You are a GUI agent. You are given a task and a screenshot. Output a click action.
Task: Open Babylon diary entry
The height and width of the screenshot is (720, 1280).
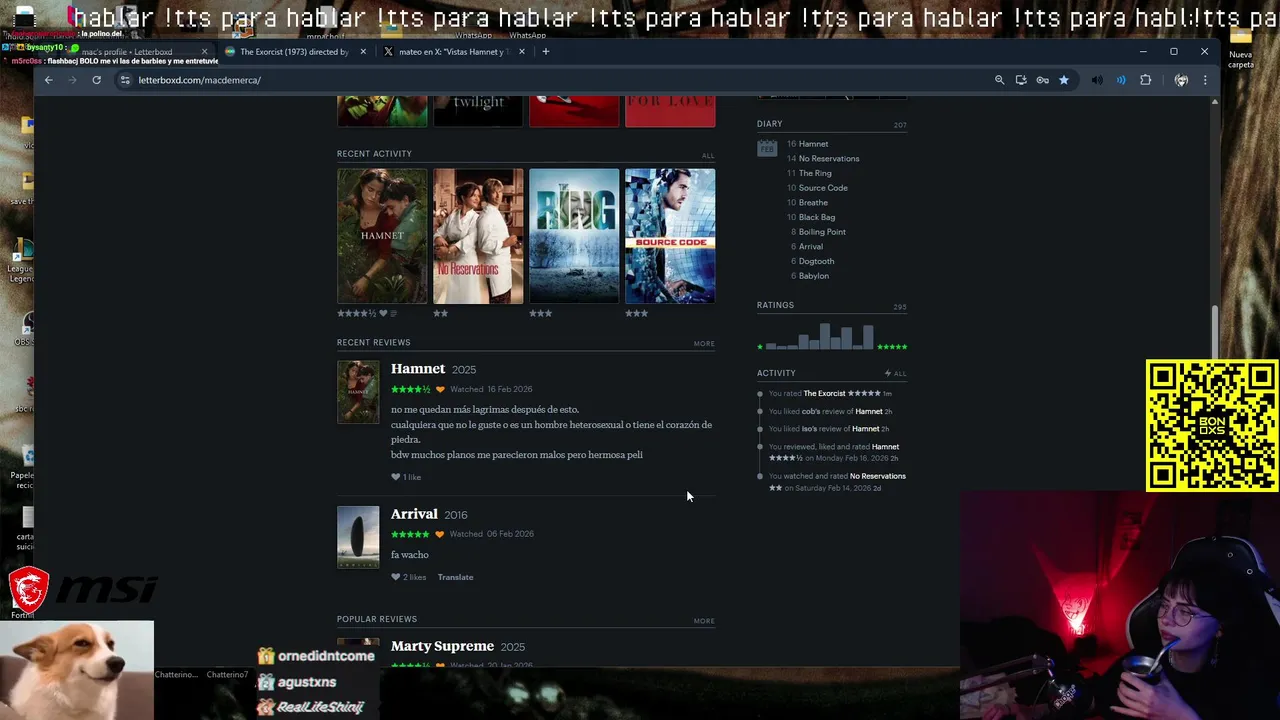(x=814, y=276)
